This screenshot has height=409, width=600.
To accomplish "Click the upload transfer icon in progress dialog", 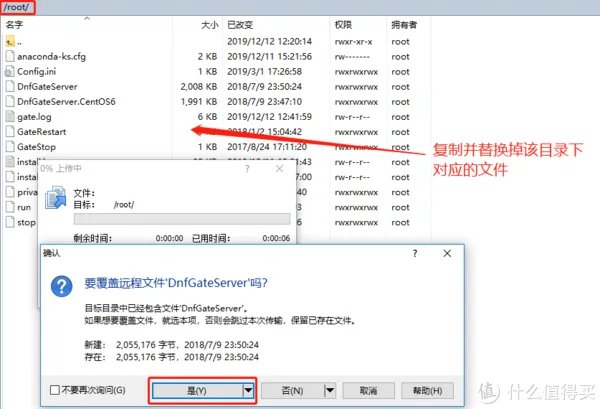I will [x=55, y=197].
